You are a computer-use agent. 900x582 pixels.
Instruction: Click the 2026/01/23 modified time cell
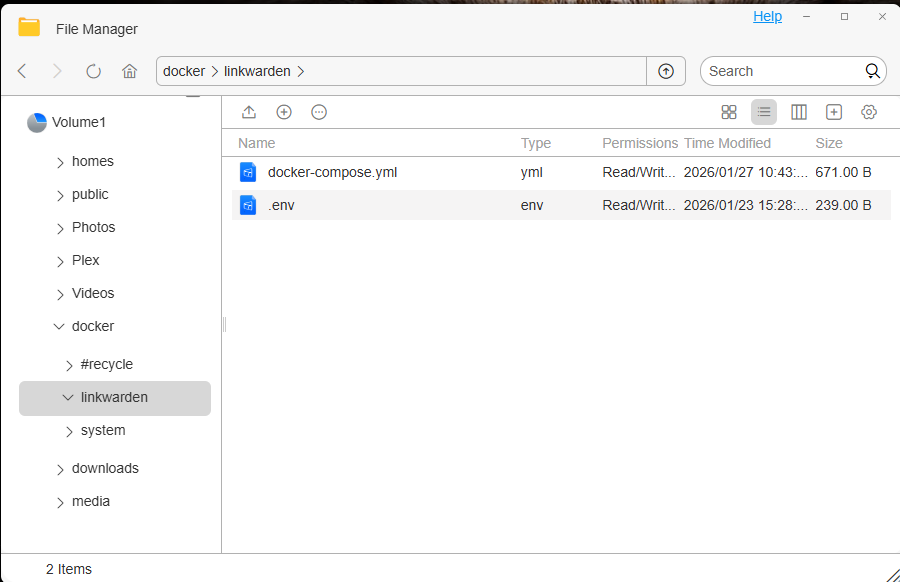tap(746, 205)
